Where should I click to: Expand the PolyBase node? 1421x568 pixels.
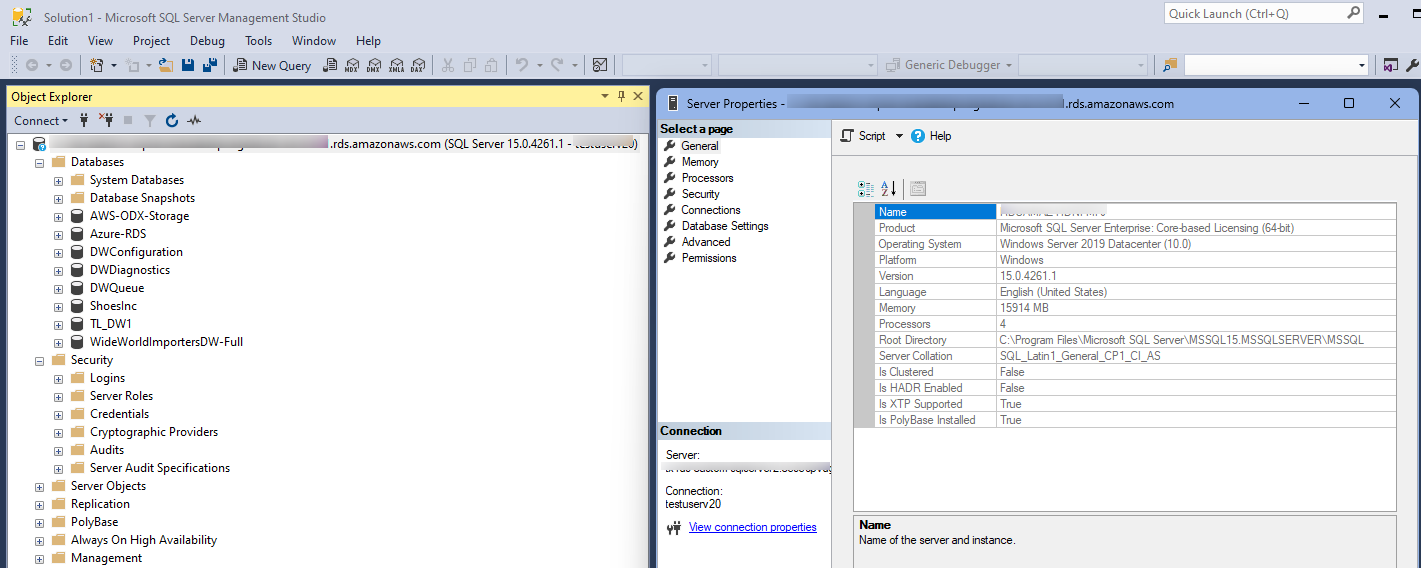click(x=39, y=522)
